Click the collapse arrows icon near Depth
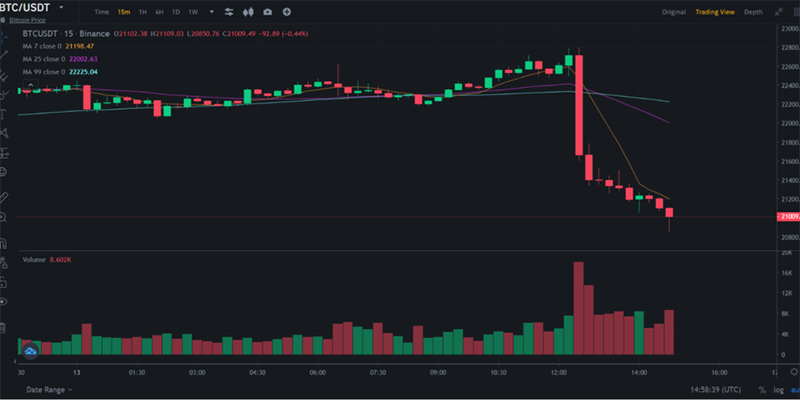 [780, 12]
